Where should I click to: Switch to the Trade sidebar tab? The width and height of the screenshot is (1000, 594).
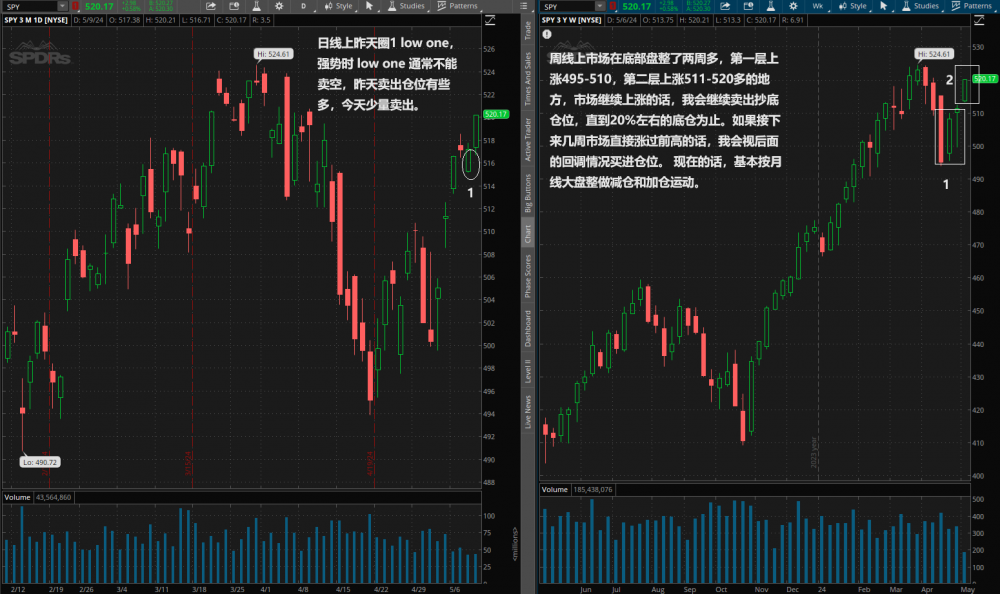(x=527, y=31)
